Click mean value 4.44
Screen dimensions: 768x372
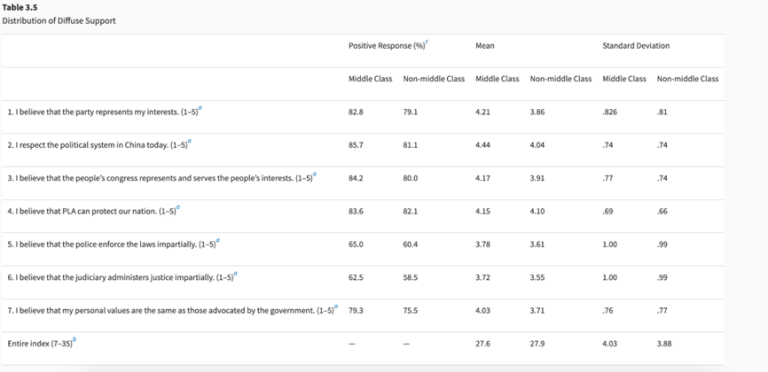[x=482, y=145]
